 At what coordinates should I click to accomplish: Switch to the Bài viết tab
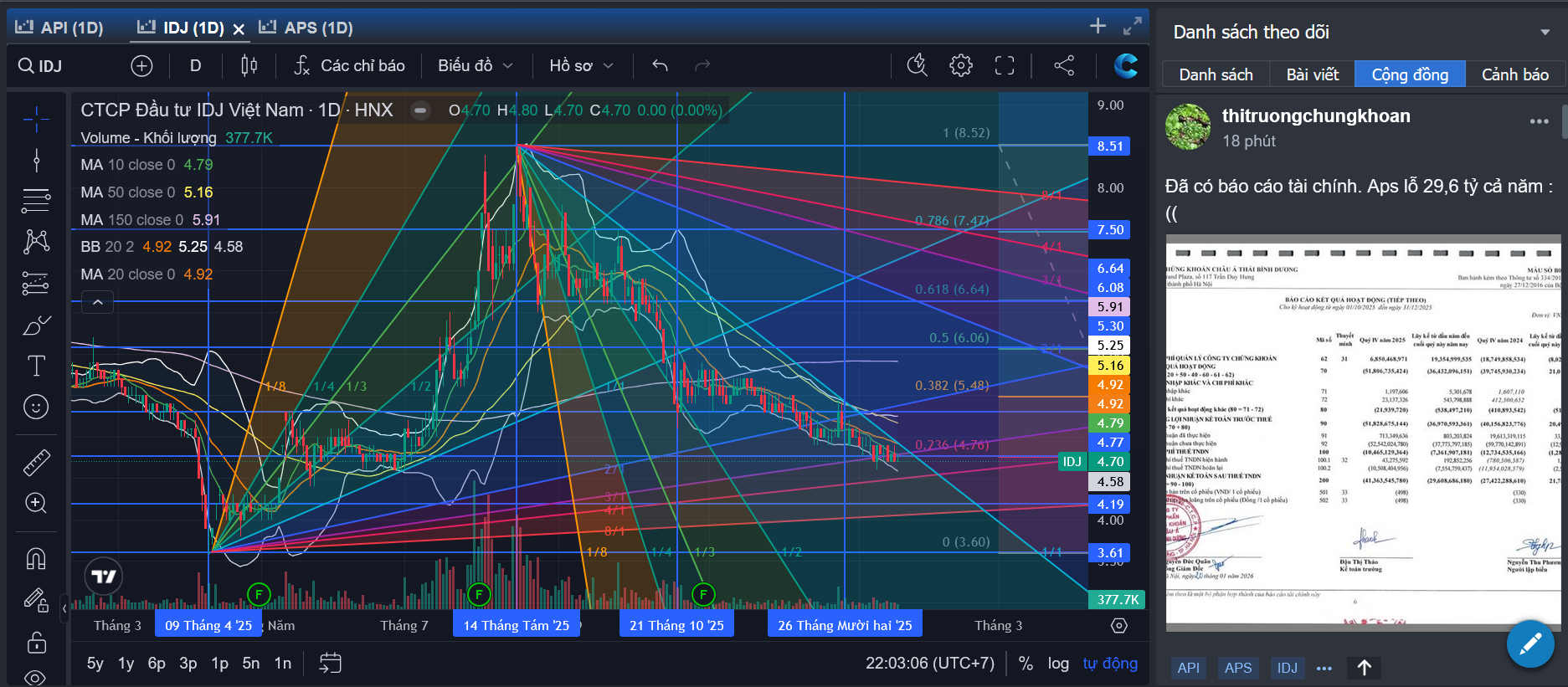(x=1312, y=74)
